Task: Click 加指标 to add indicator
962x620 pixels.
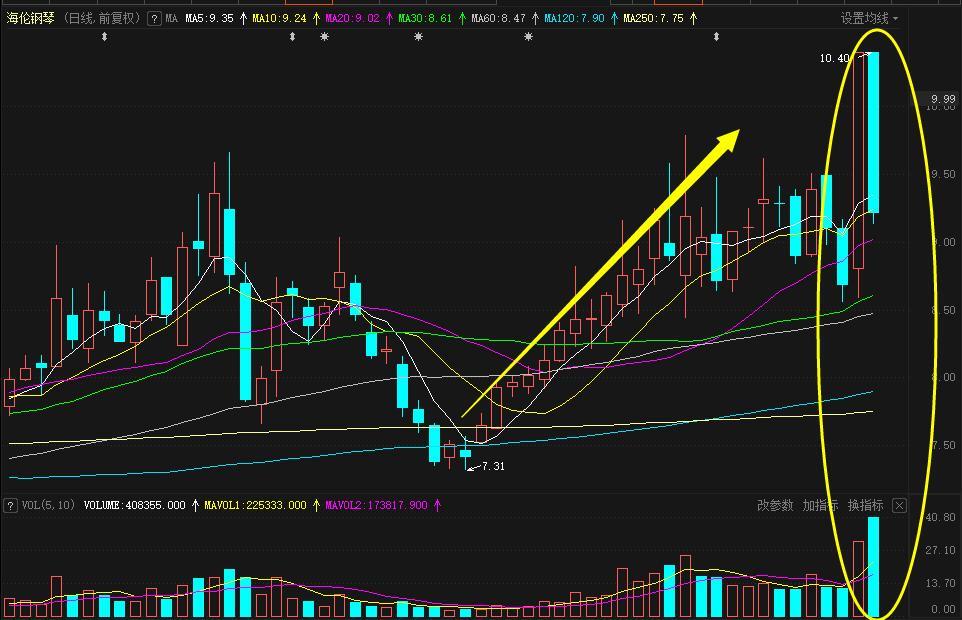Action: click(x=820, y=505)
